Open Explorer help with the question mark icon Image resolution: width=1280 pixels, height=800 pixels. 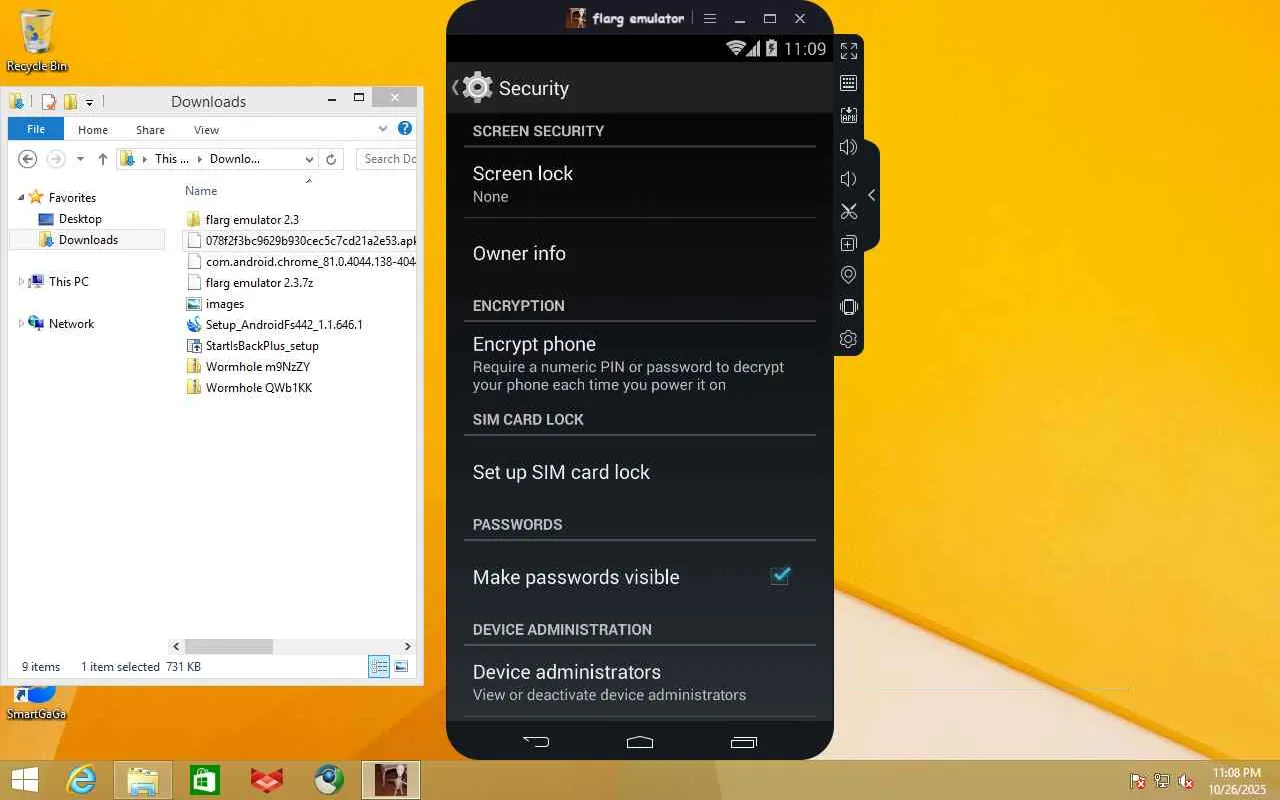tap(405, 128)
